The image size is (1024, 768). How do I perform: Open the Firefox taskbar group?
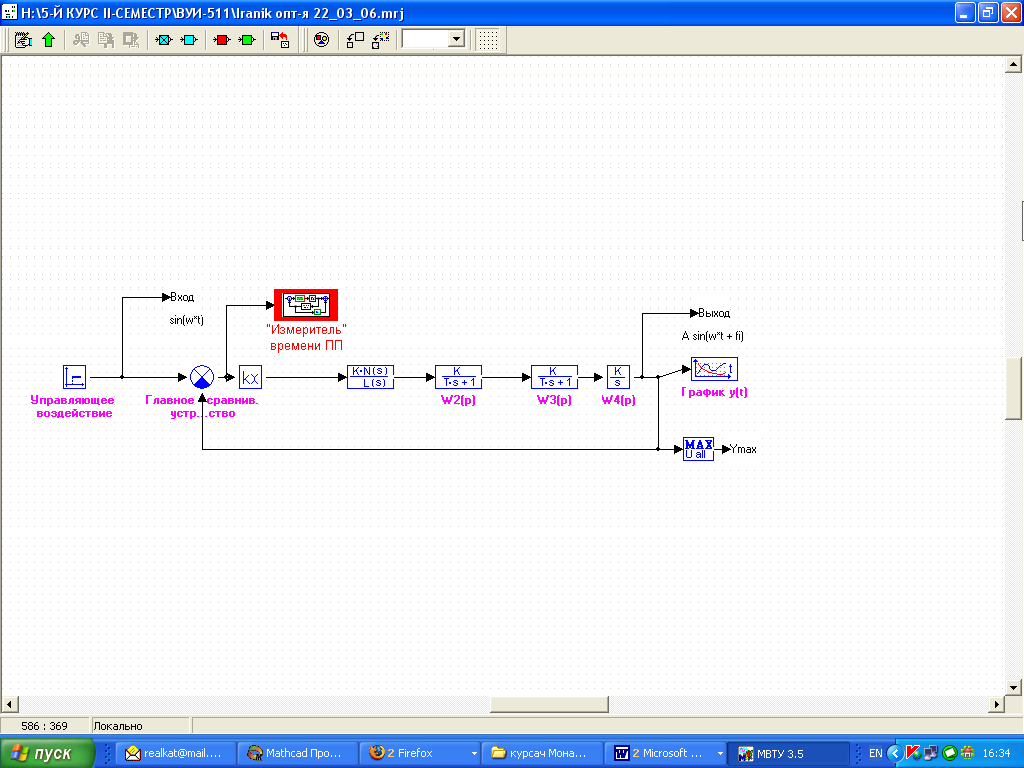click(x=419, y=754)
